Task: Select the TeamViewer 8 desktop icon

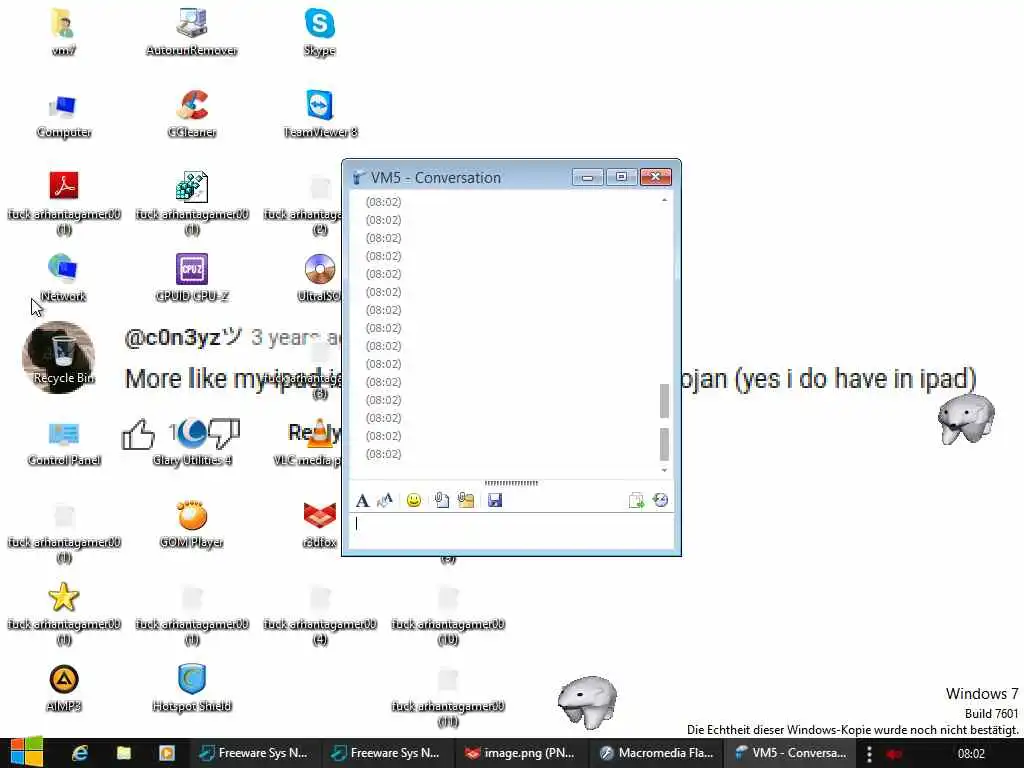Action: (x=319, y=114)
